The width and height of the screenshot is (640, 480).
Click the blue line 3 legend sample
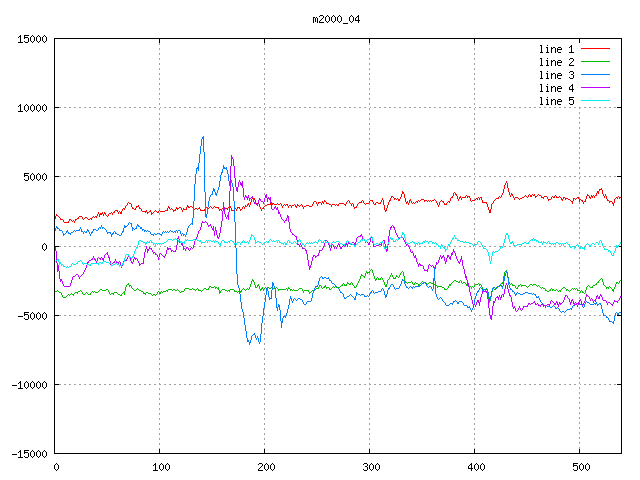click(595, 75)
